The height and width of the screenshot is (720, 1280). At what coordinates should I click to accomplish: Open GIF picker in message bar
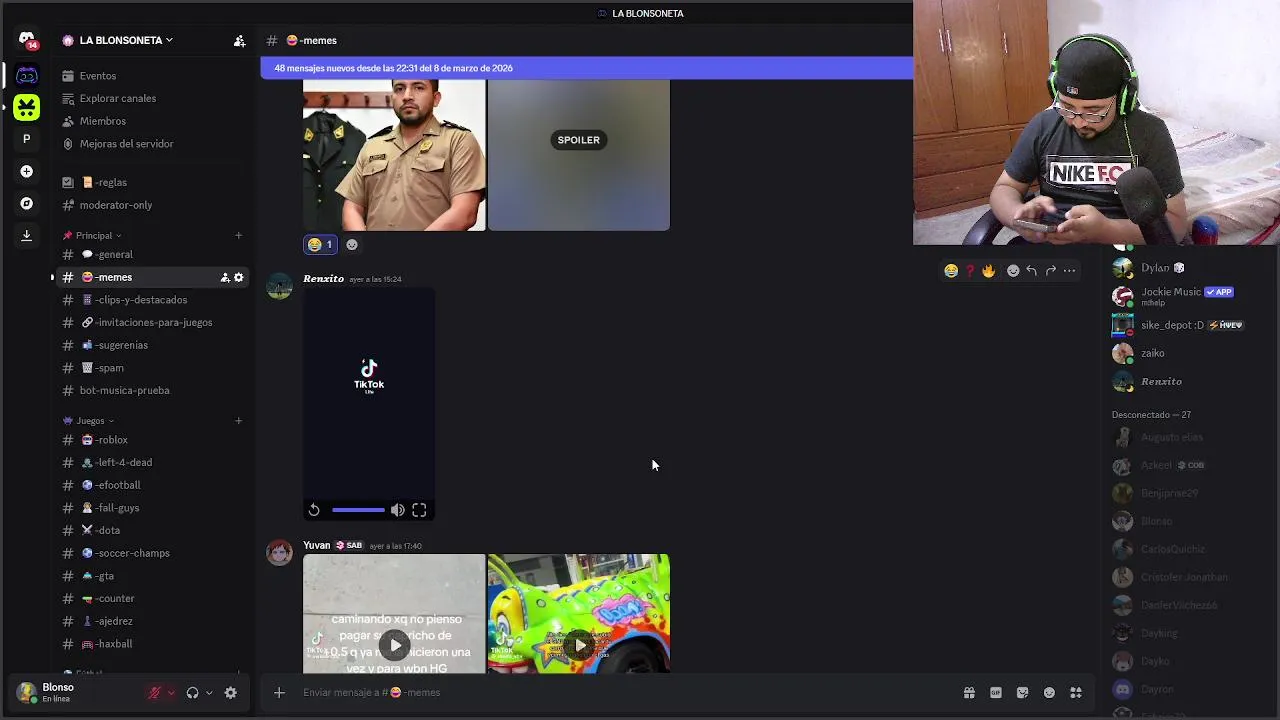pos(996,692)
